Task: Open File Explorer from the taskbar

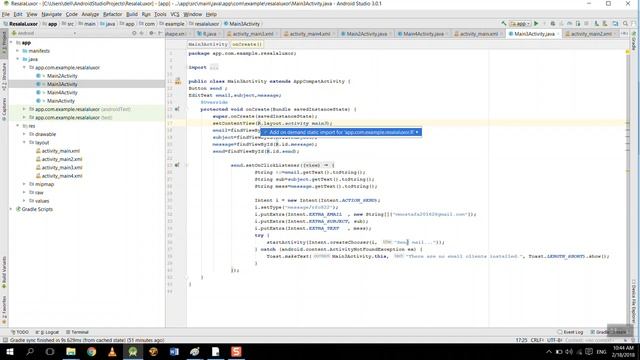Action: pos(71,351)
